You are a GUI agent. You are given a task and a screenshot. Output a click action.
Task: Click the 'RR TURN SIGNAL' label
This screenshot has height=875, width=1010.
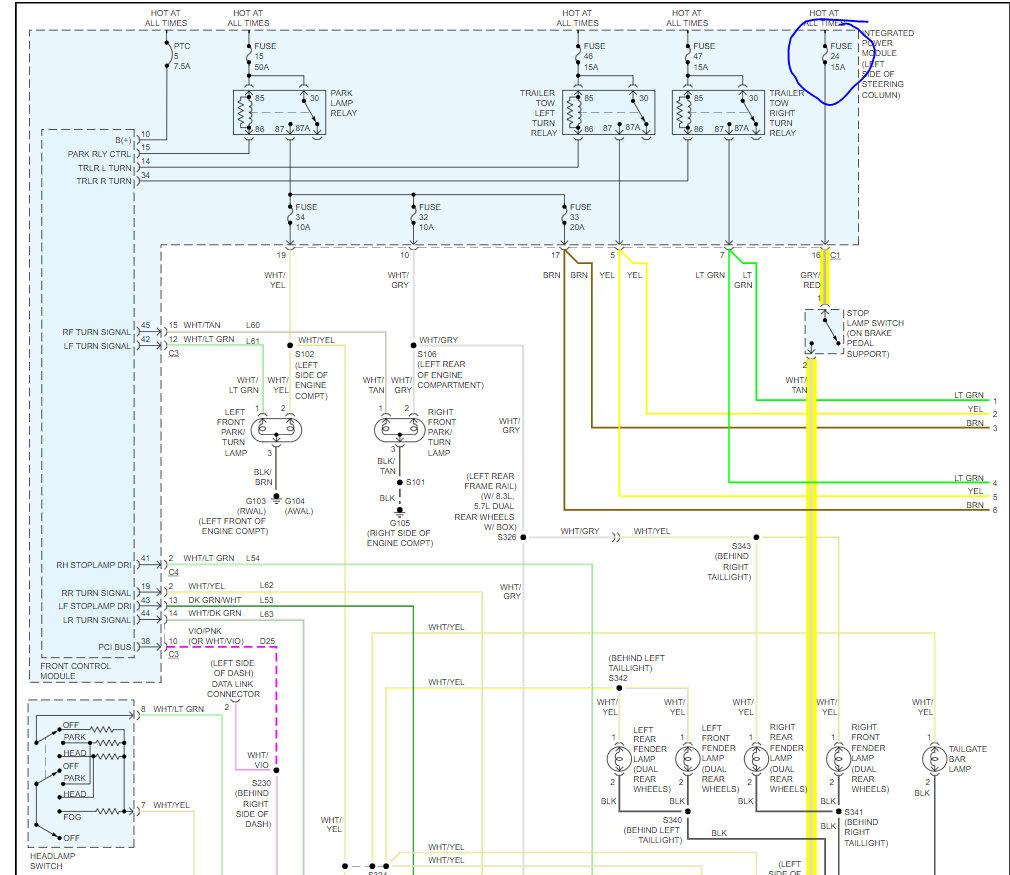[x=96, y=593]
